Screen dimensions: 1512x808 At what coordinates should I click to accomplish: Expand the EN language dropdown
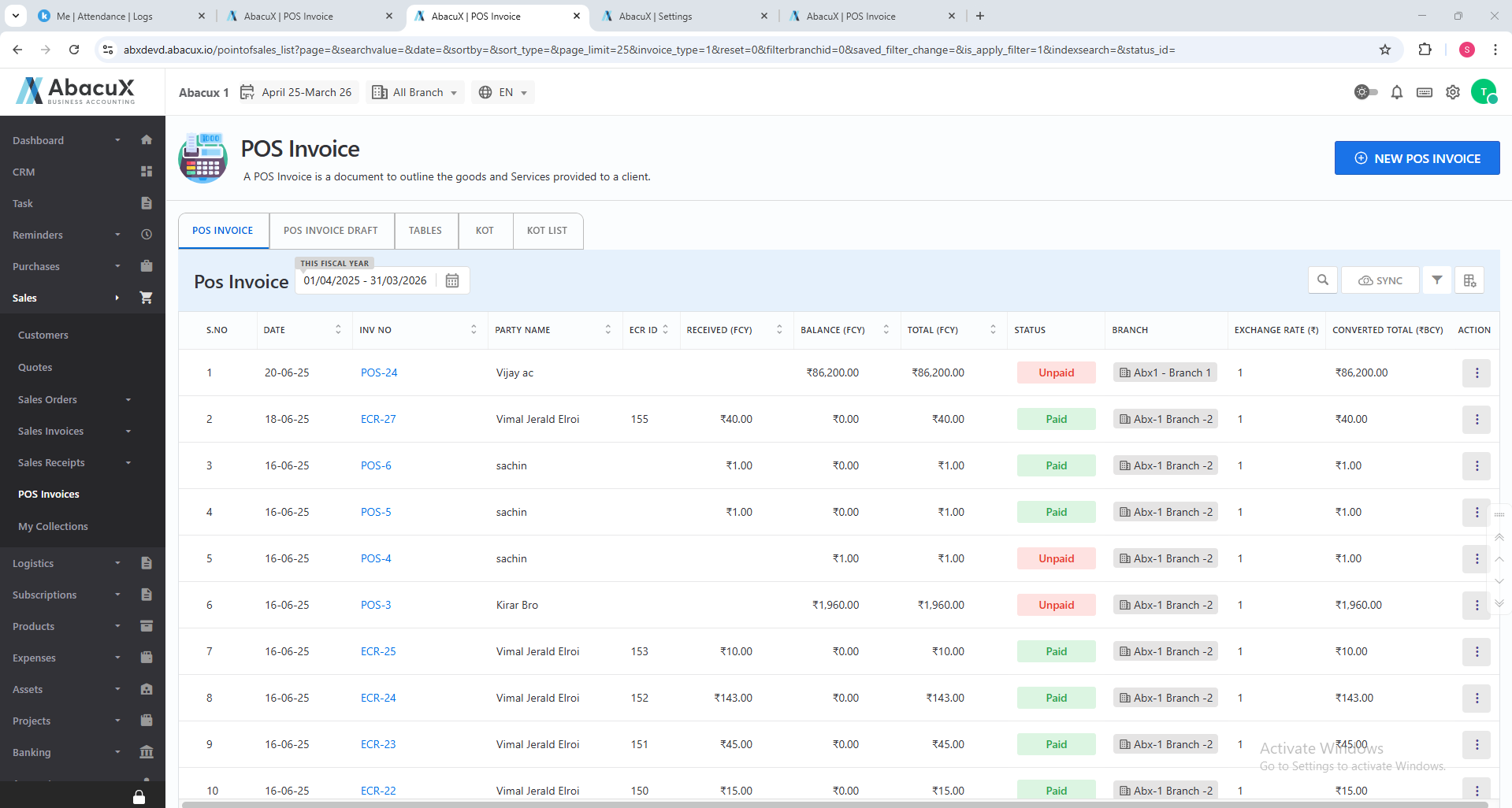pos(503,93)
